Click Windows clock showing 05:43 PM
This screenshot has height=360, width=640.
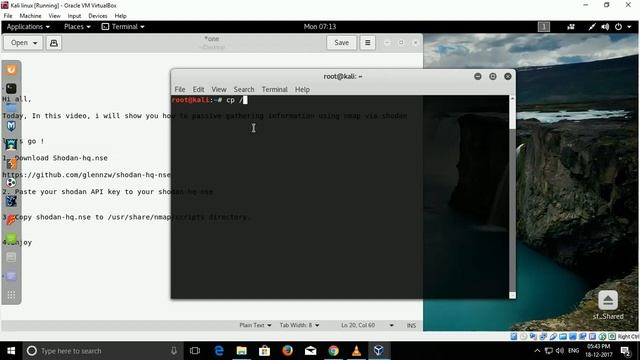click(x=600, y=351)
